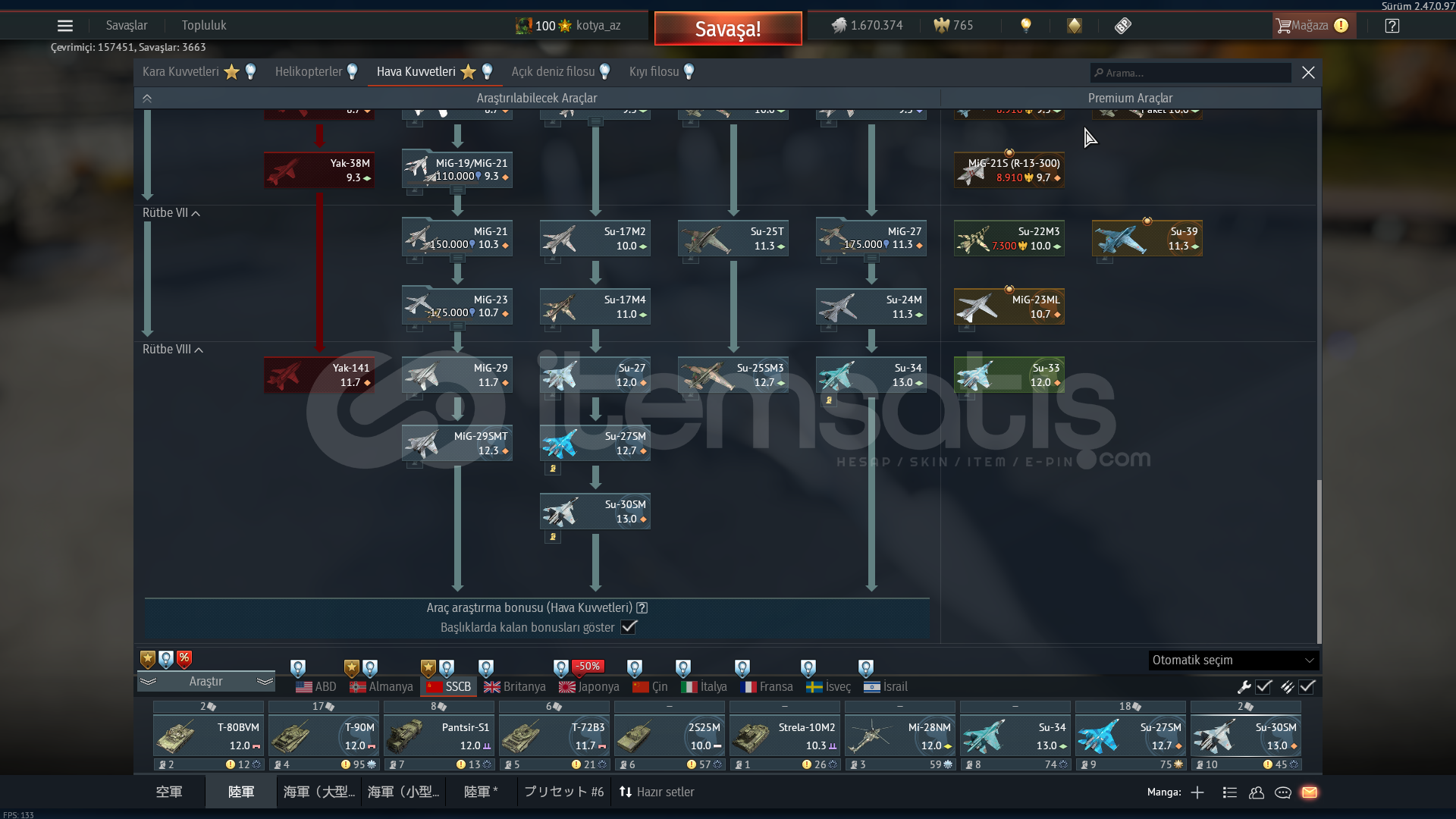The image size is (1456, 819).
Task: Open Otomatik seçim dropdown
Action: point(1234,661)
